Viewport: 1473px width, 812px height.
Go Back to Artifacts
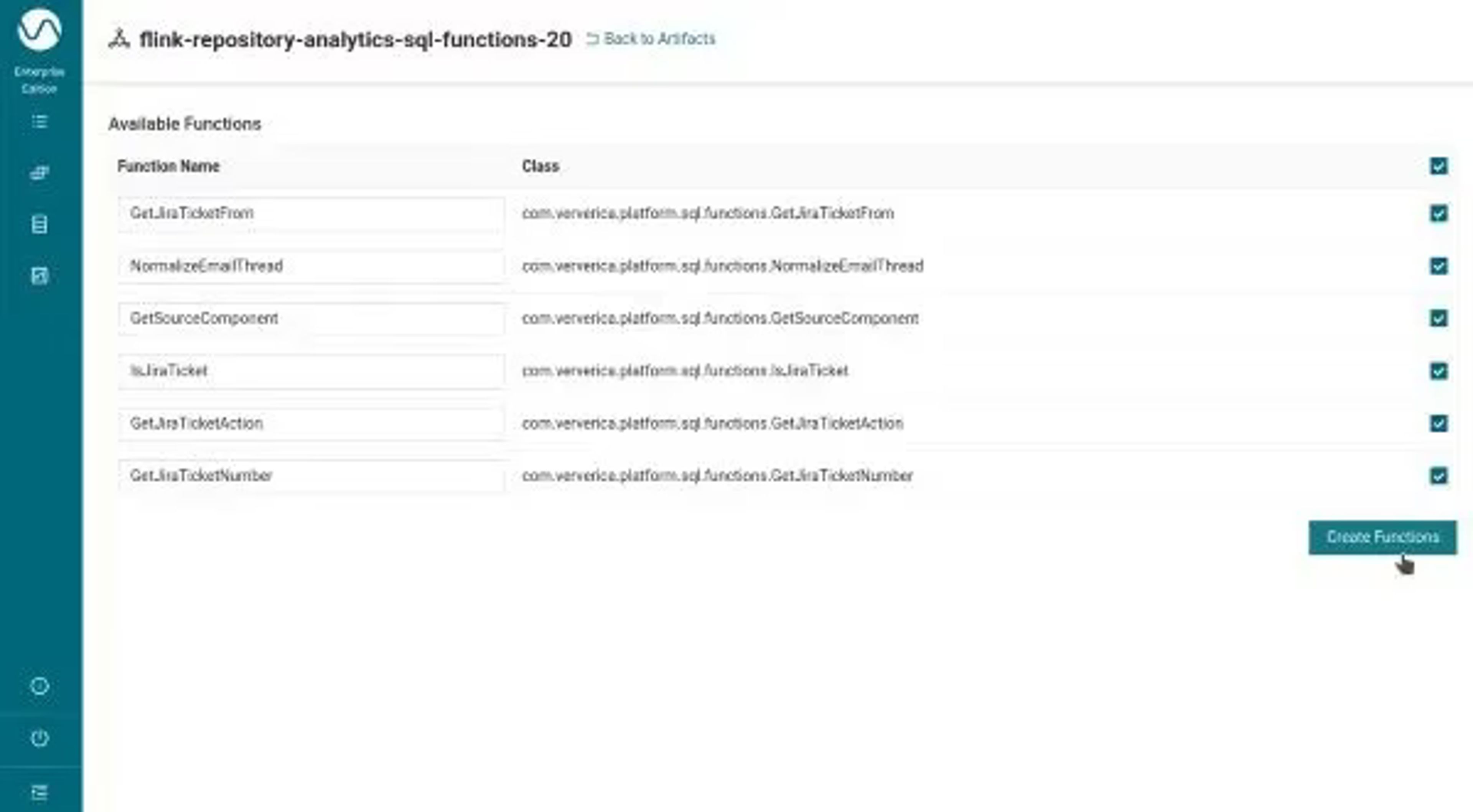651,39
